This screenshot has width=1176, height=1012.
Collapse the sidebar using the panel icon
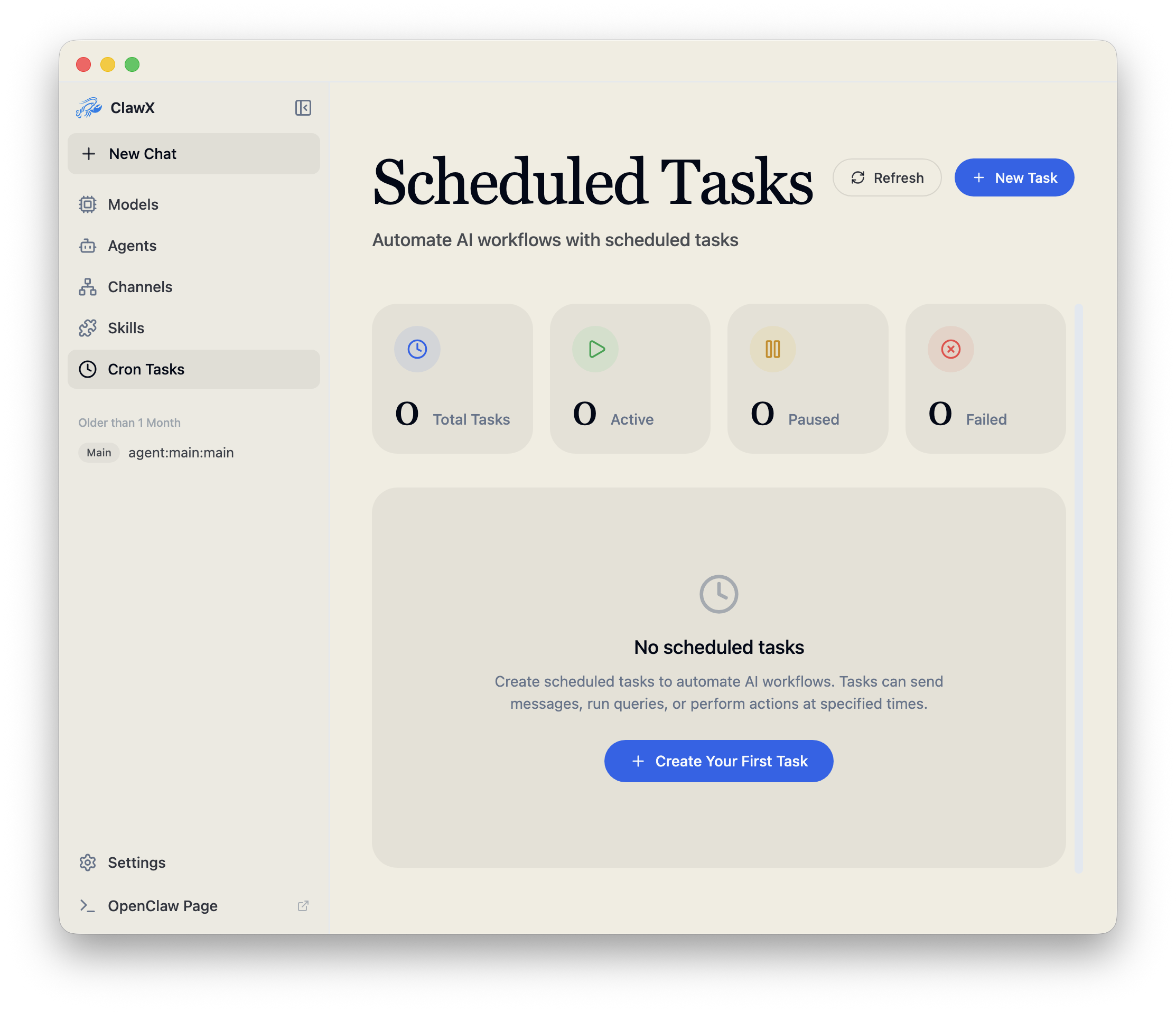(x=303, y=108)
